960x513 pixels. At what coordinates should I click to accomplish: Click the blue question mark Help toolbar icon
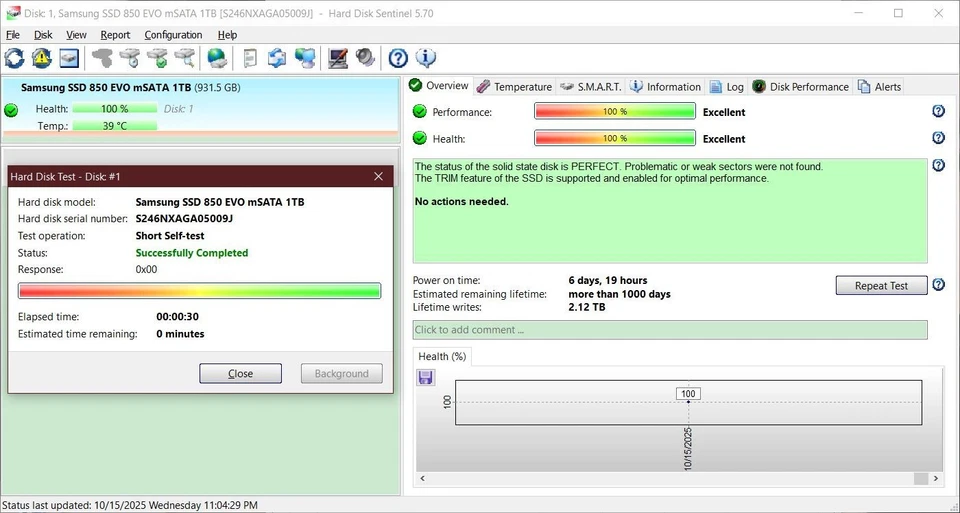pyautogui.click(x=398, y=58)
